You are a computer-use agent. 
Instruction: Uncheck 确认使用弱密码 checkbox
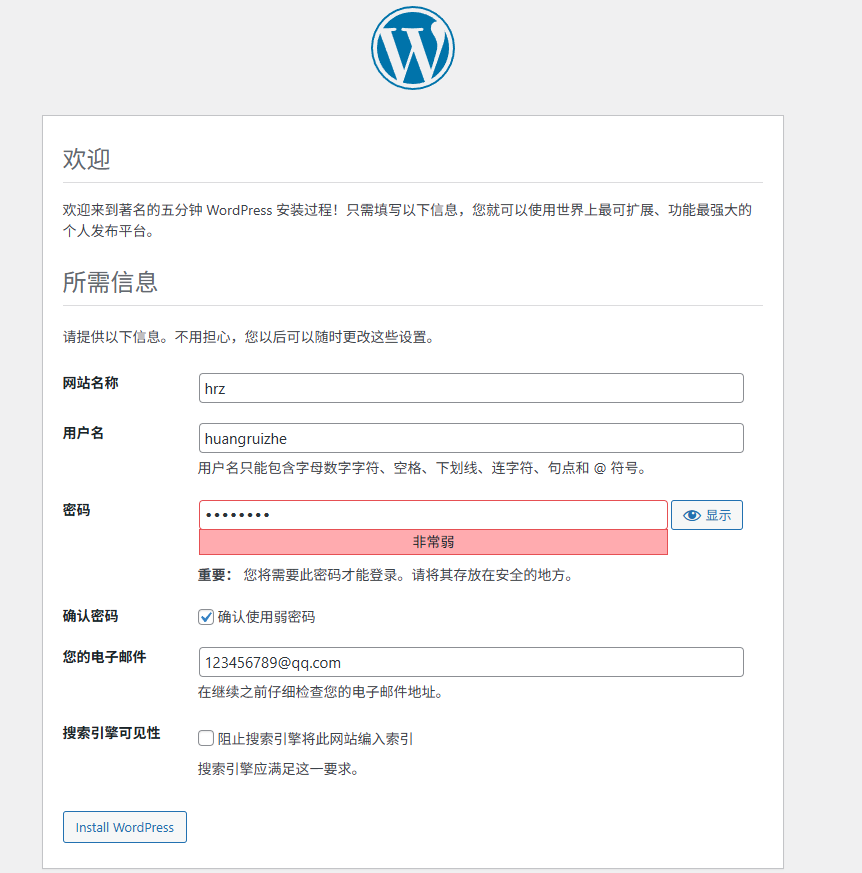coord(206,617)
